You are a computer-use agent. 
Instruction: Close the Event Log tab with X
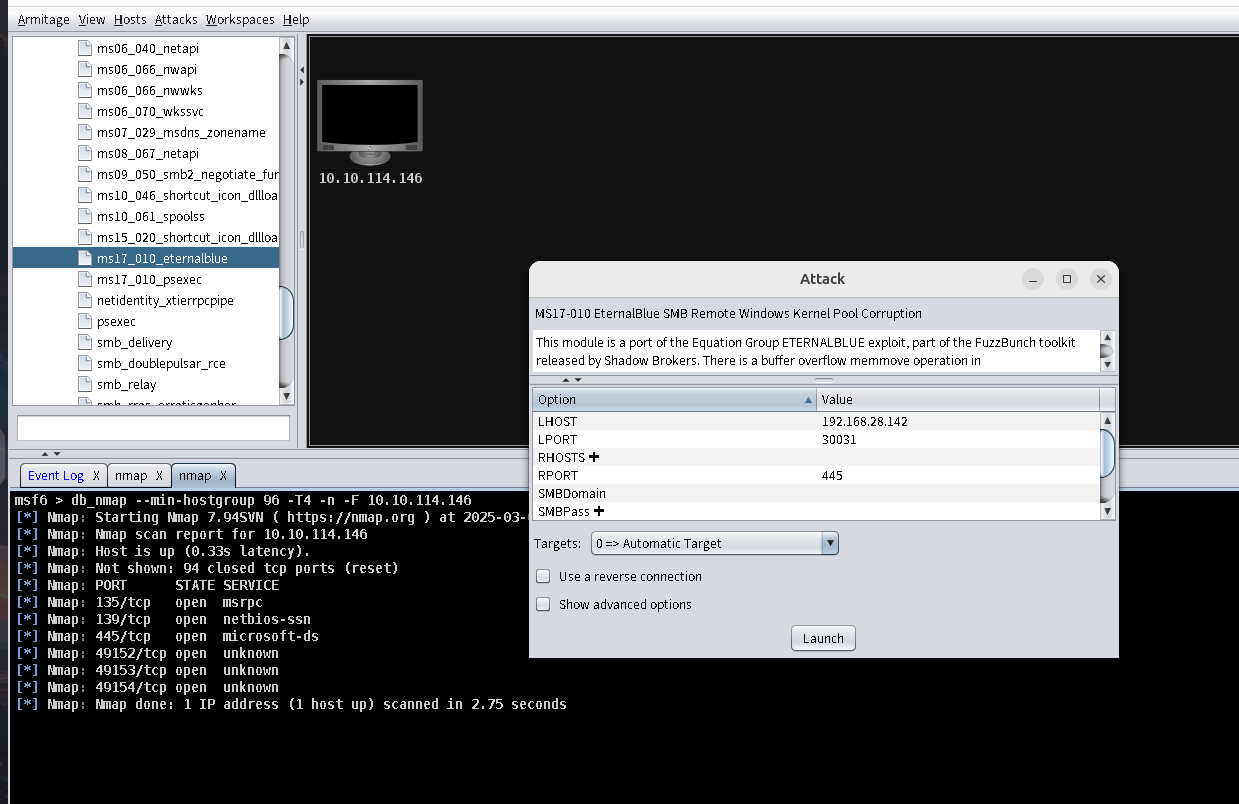click(96, 476)
